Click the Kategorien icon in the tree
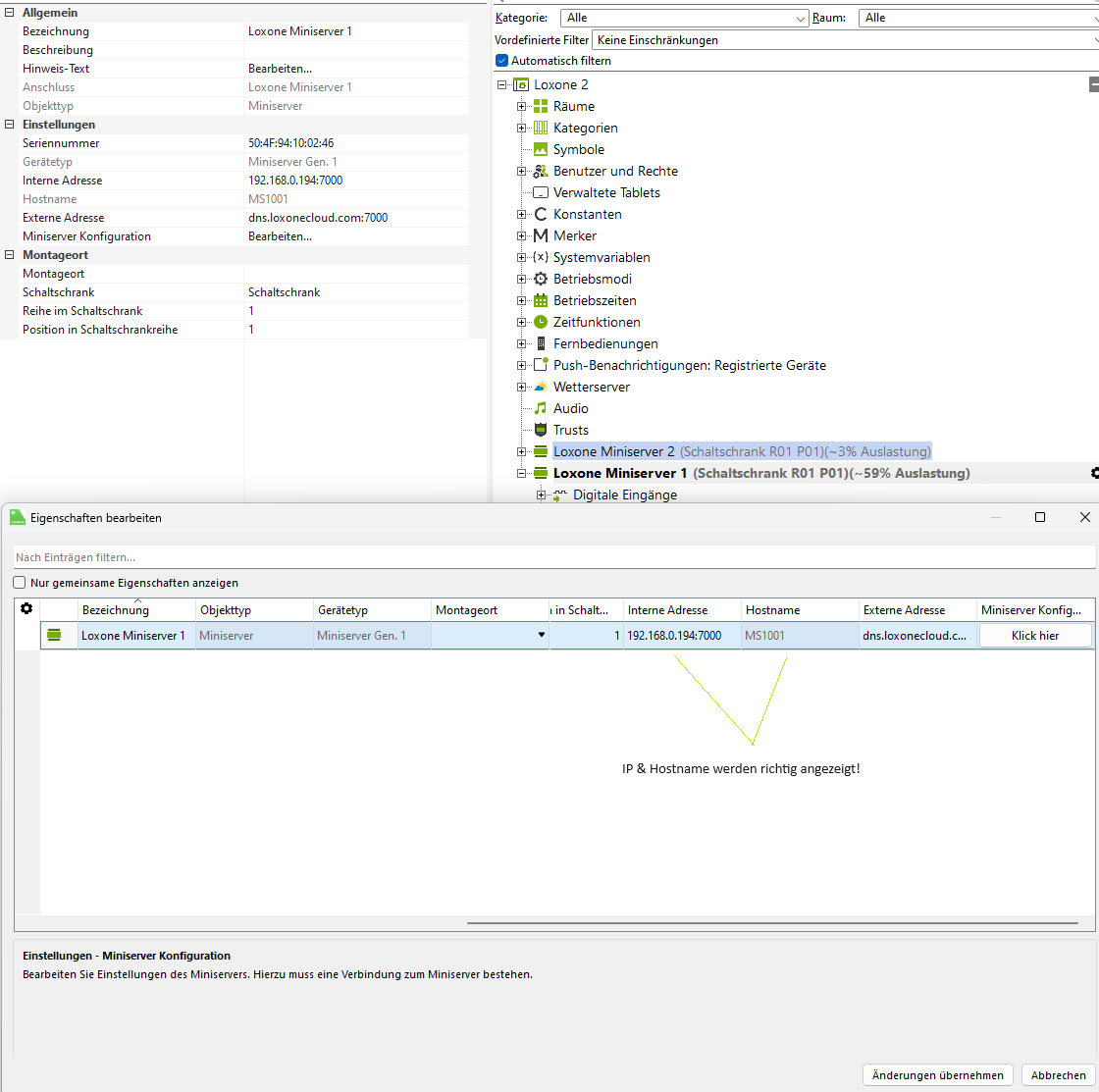The height and width of the screenshot is (1092, 1099). coord(541,129)
